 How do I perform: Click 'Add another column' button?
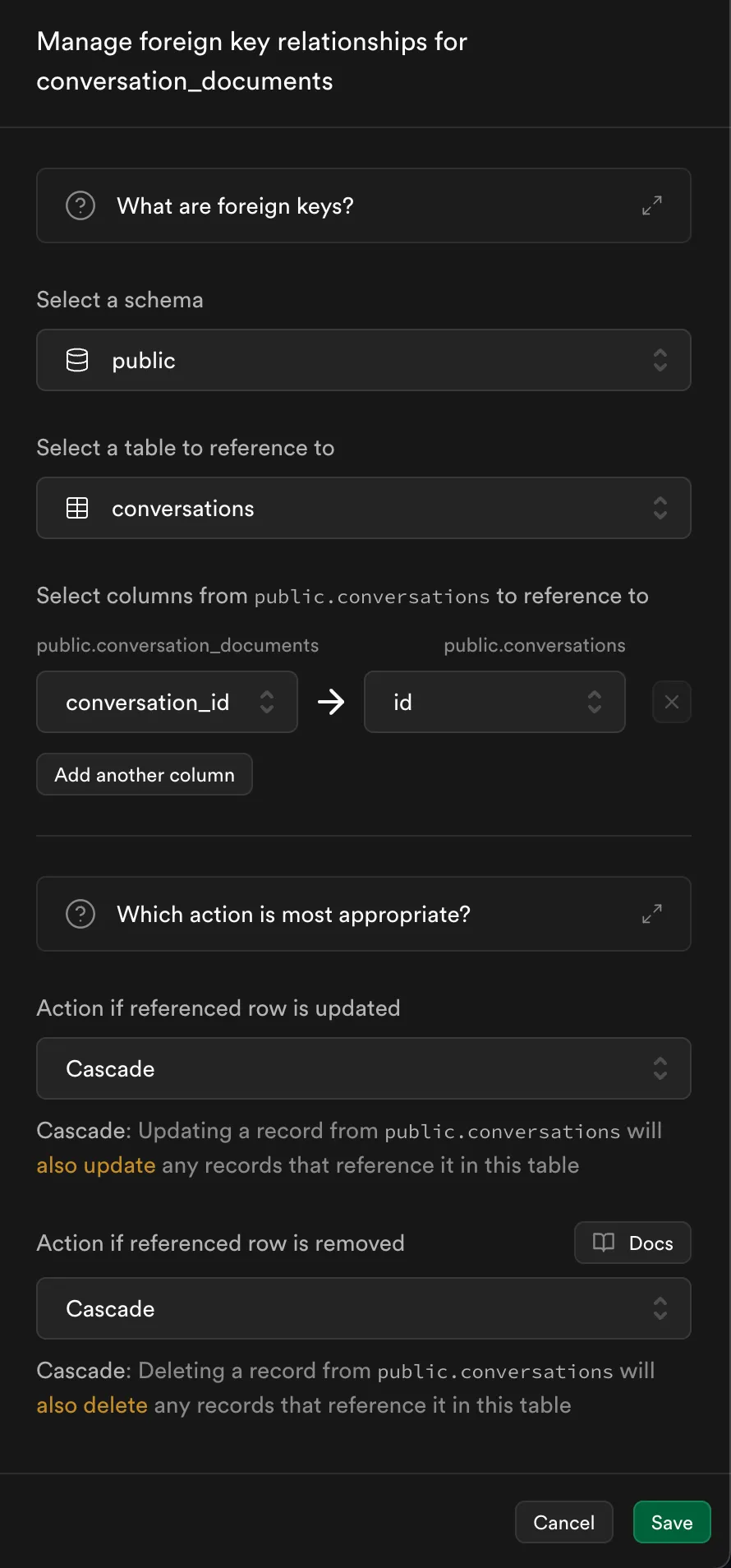coord(145,774)
